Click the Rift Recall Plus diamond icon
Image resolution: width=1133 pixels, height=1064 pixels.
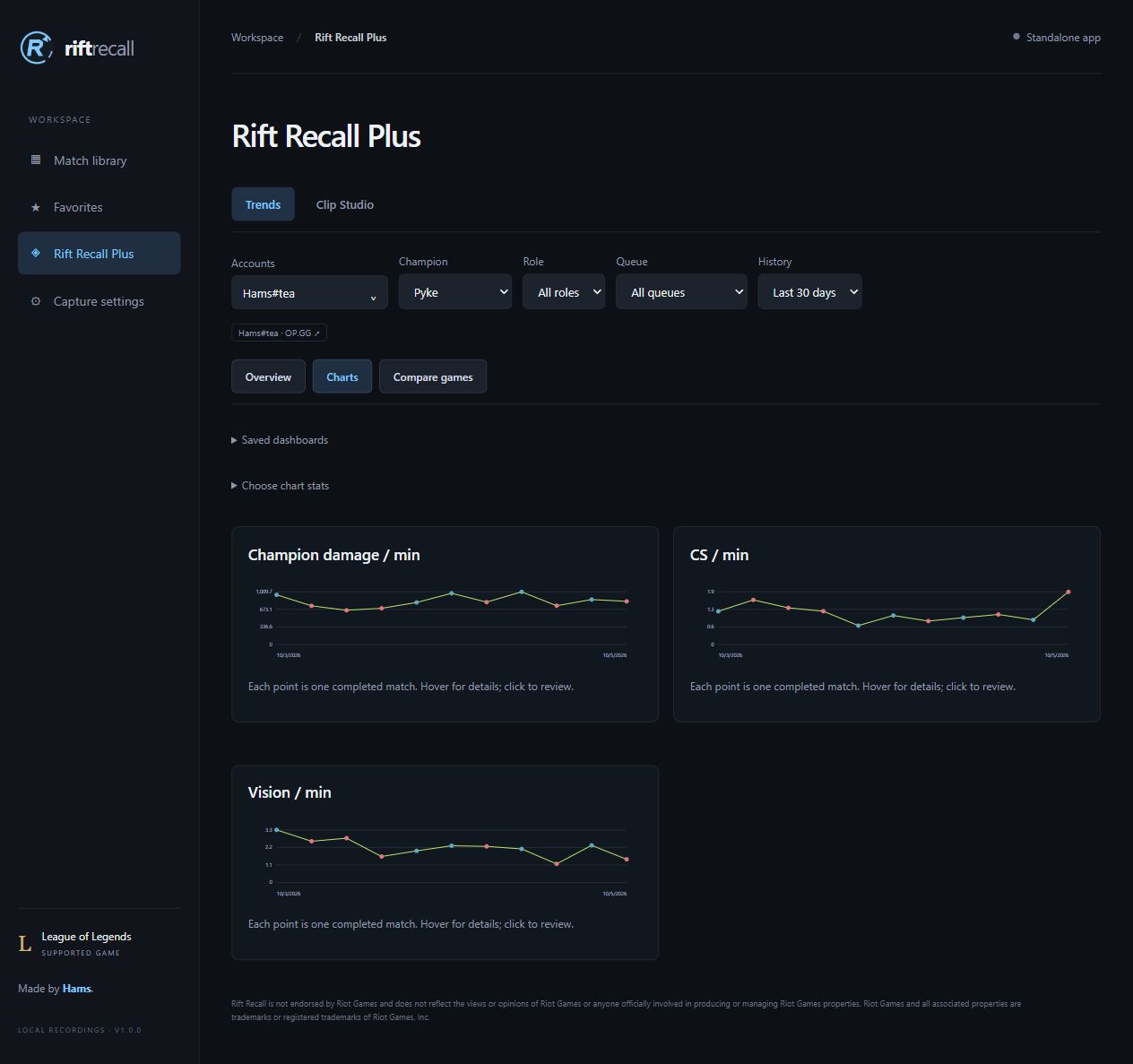click(x=36, y=253)
